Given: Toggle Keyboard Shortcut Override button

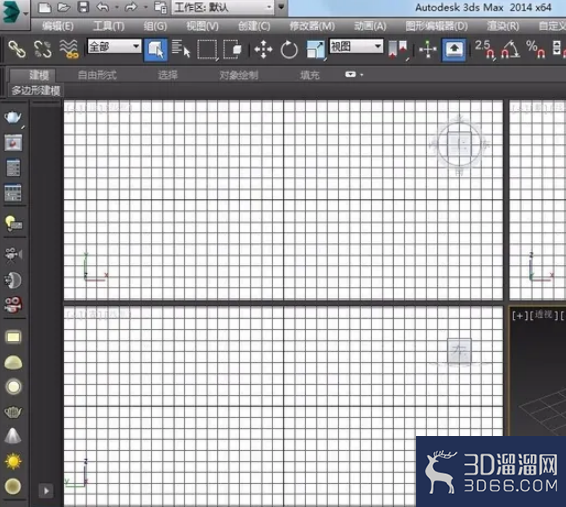Looking at the screenshot, I should pos(454,49).
